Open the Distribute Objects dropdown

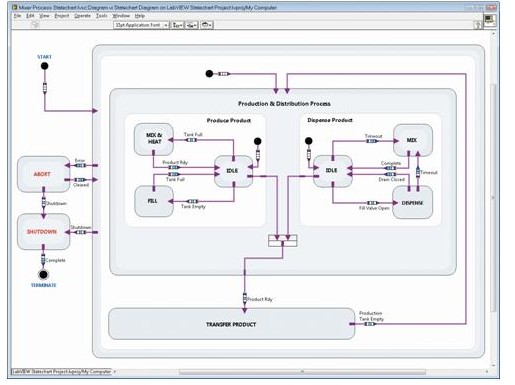point(191,25)
